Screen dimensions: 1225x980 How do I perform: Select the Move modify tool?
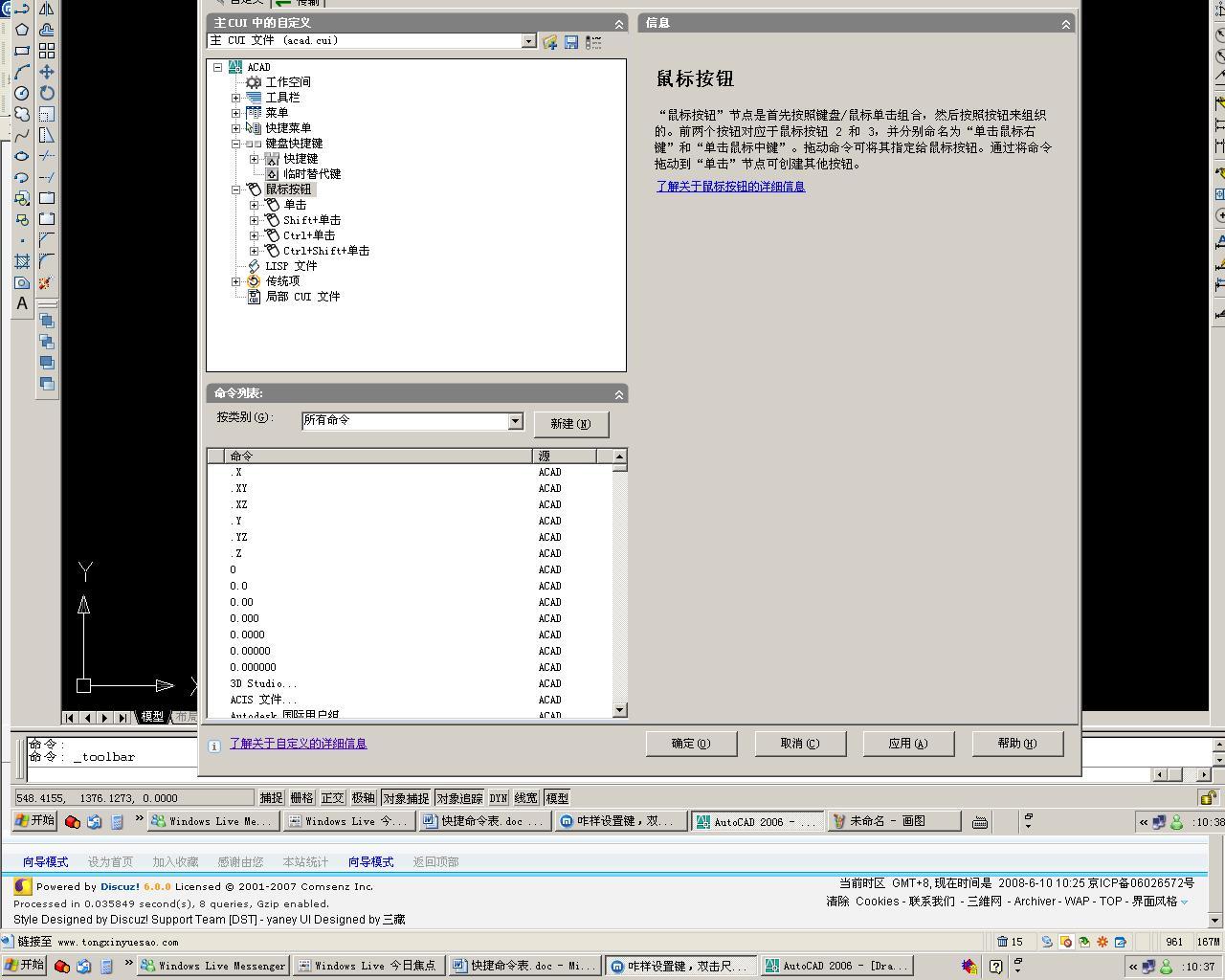[46, 72]
